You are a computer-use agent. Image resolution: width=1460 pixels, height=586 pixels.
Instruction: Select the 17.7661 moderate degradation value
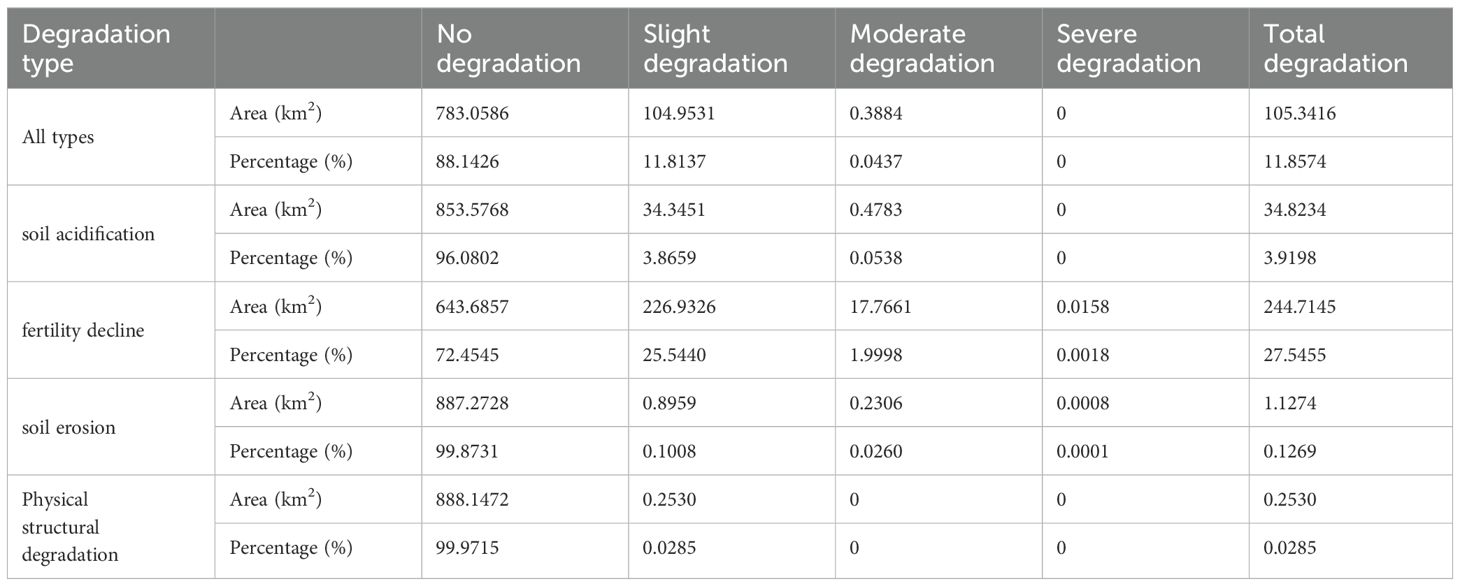tap(881, 307)
